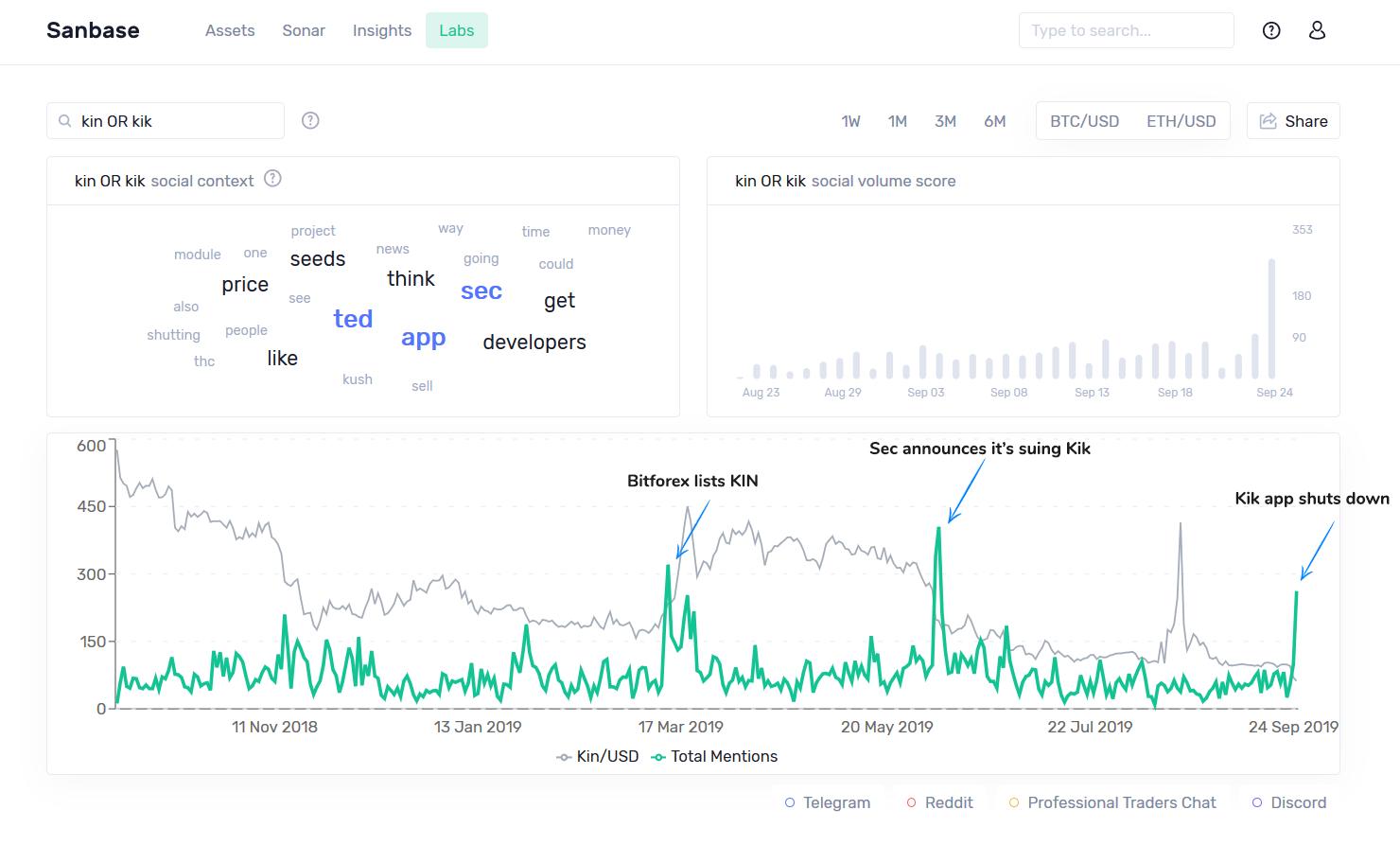Image resolution: width=1400 pixels, height=845 pixels.
Task: Click the word 'module' in cloud
Action: coord(198,255)
